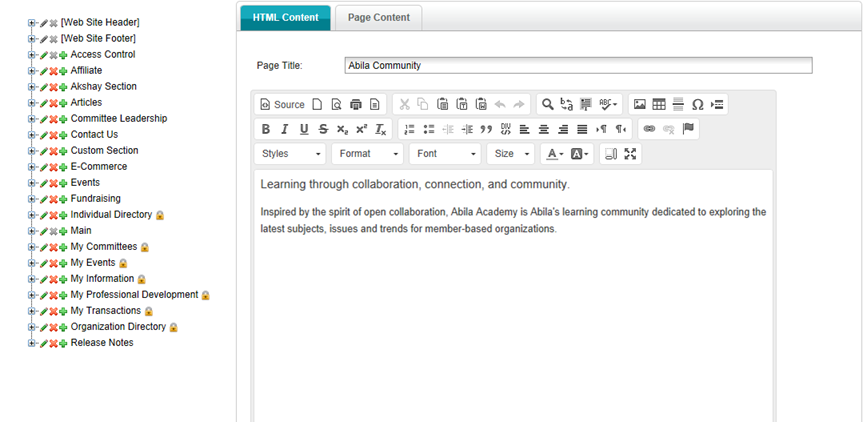Click the Select All icon
Screen dimensions: 867x422
(x=586, y=104)
